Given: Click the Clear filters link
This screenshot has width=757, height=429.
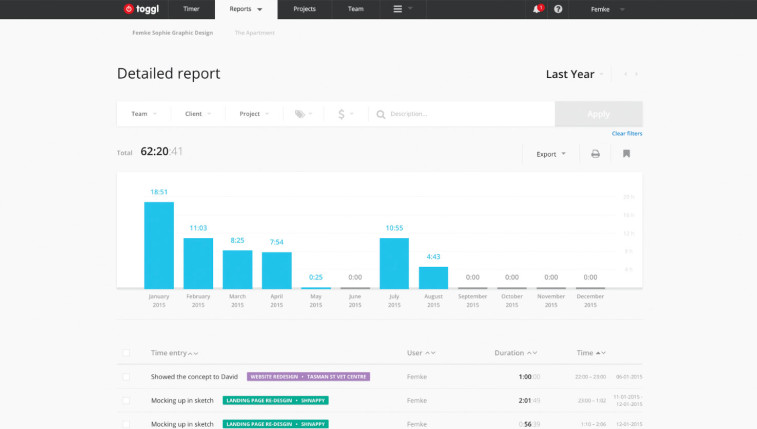Looking at the screenshot, I should pyautogui.click(x=627, y=133).
